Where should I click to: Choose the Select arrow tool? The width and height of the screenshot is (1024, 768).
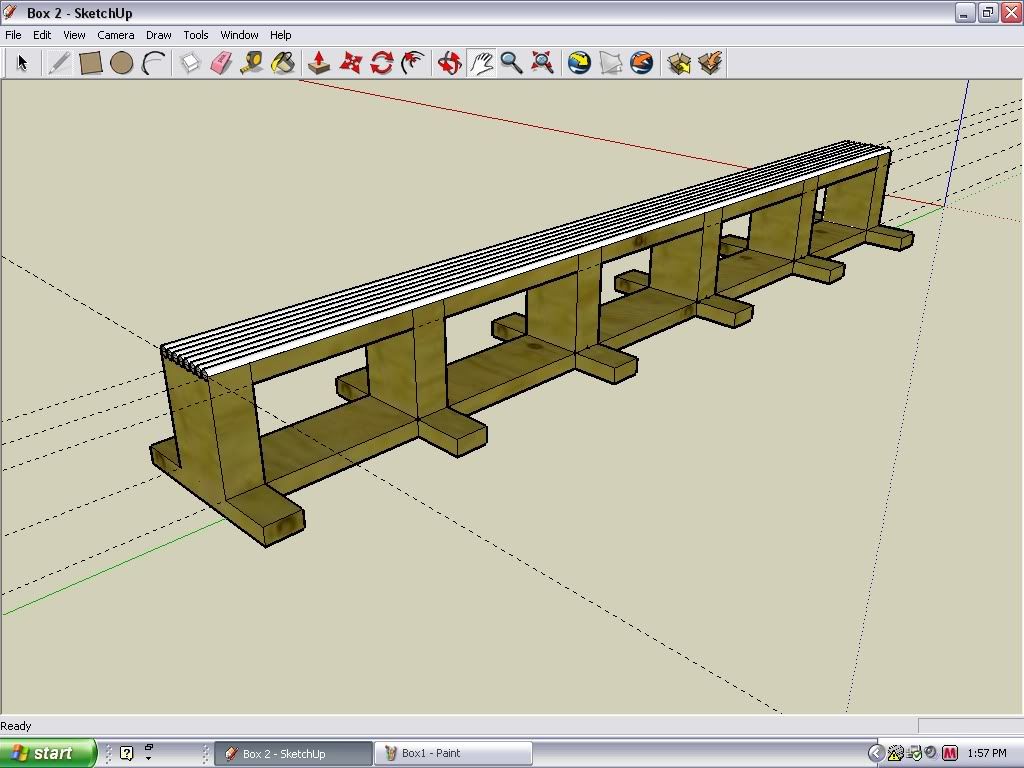[22, 63]
